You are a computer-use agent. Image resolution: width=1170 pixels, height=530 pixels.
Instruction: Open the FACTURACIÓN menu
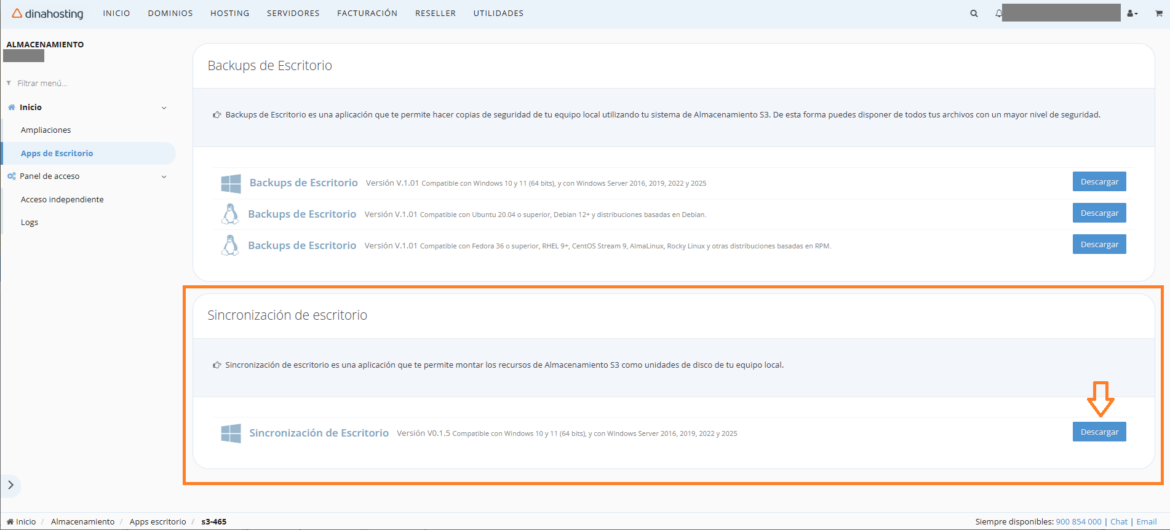pyautogui.click(x=367, y=13)
